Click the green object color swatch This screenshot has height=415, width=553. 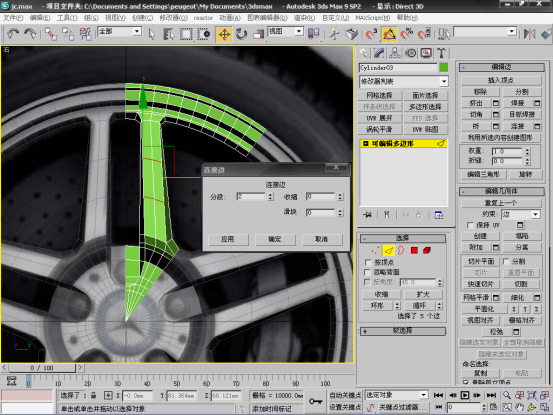point(444,67)
